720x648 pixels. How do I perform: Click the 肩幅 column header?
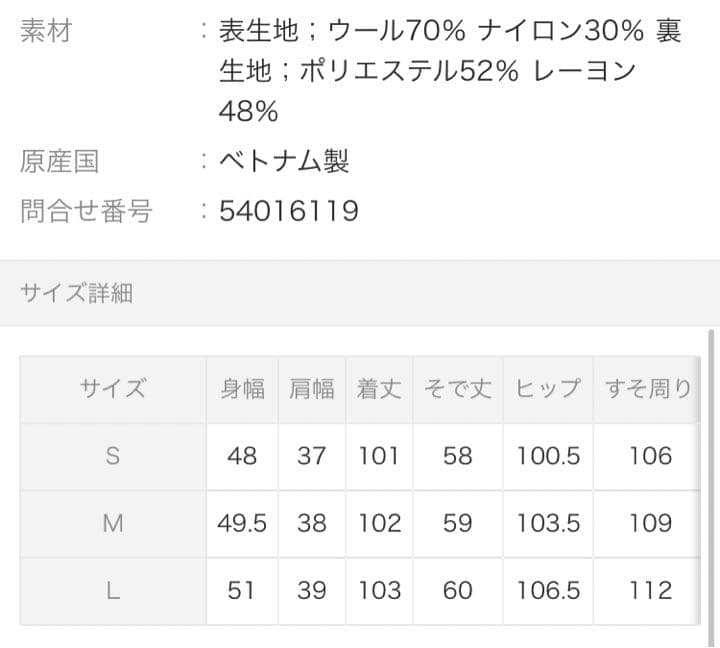311,389
